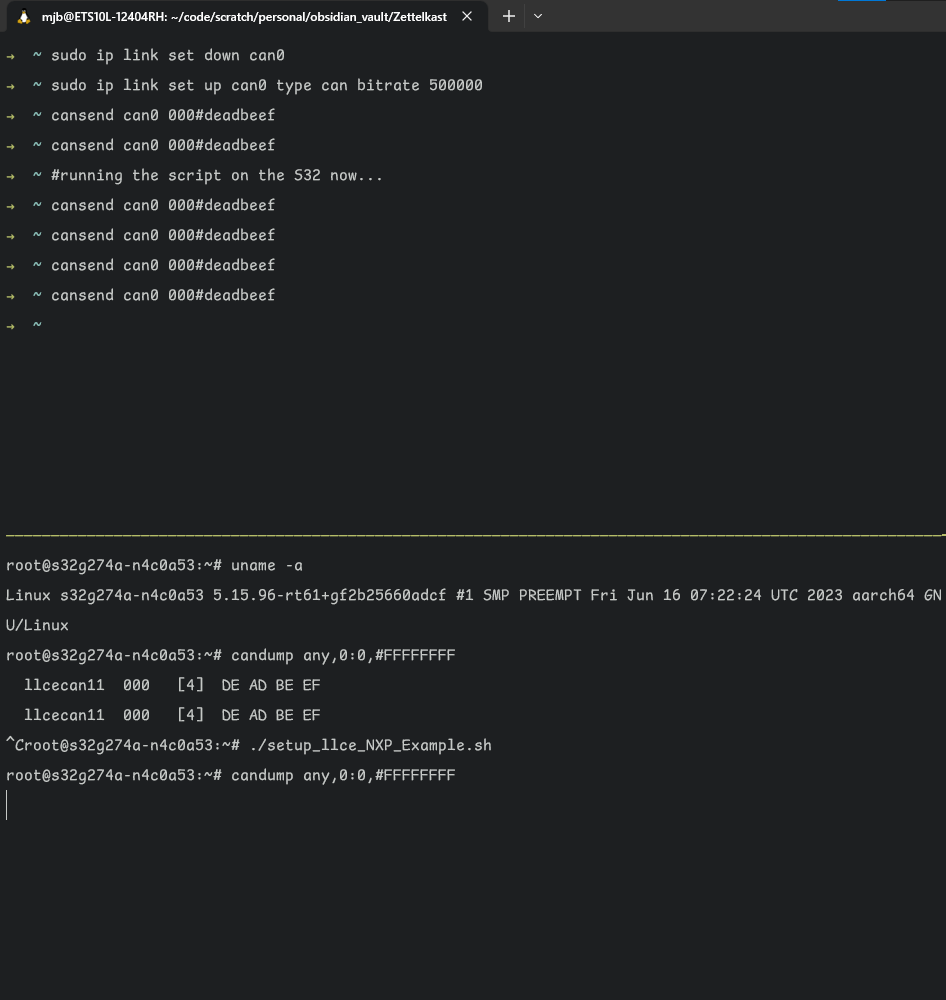Click the Tux penguin icon on the tab

(x=24, y=16)
